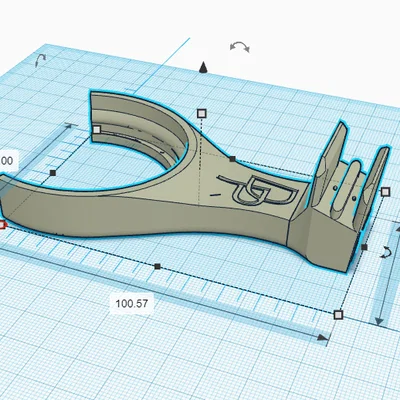Click black midpoint handle on long front dashed edge
This screenshot has width=400, height=400.
(158, 266)
